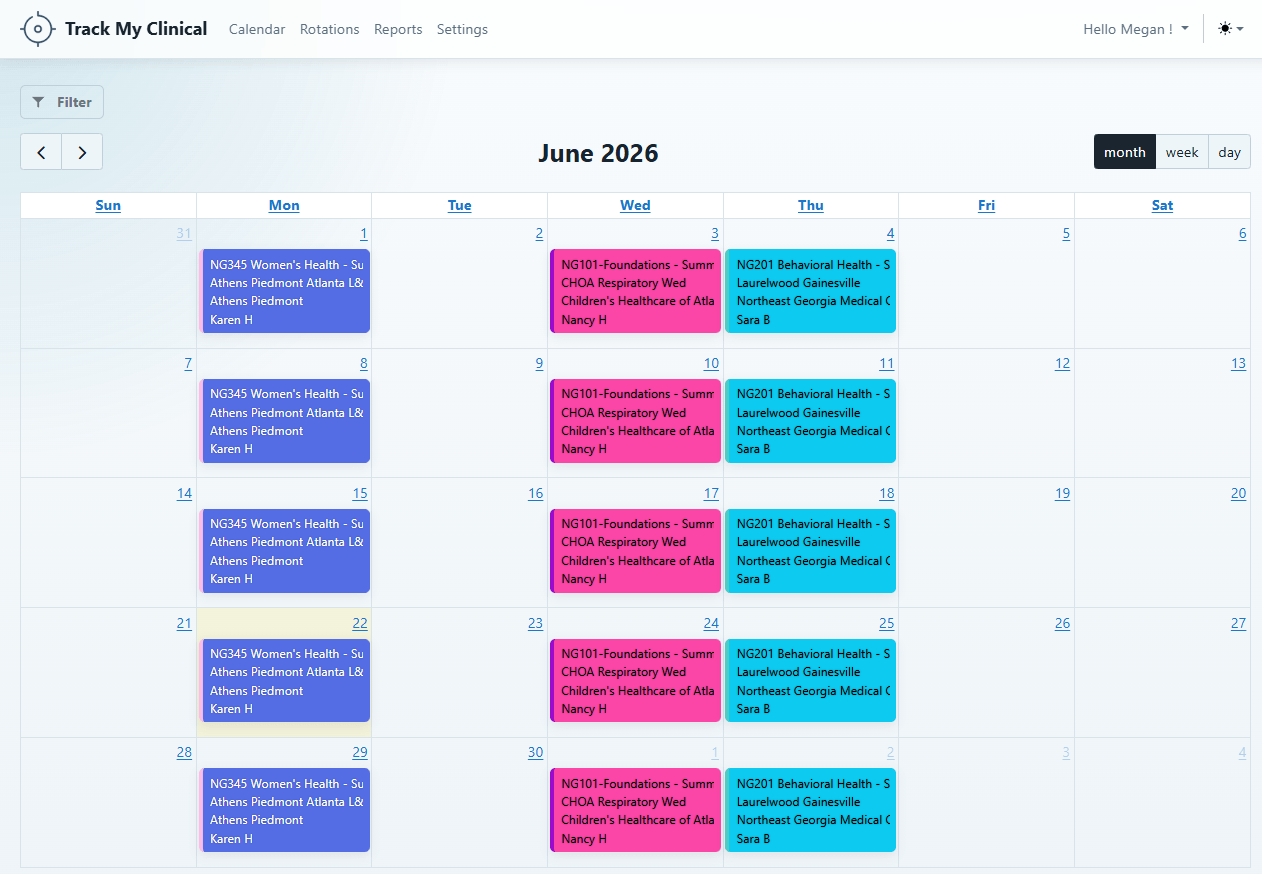Click date number 7 link
1262x874 pixels.
click(188, 364)
